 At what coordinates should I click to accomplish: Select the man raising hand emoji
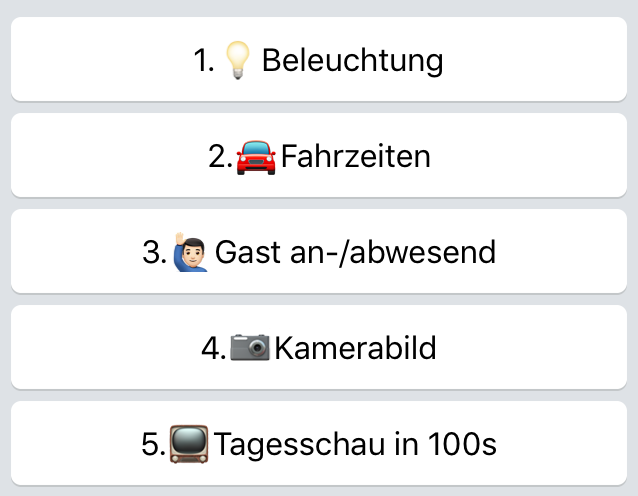coord(190,252)
